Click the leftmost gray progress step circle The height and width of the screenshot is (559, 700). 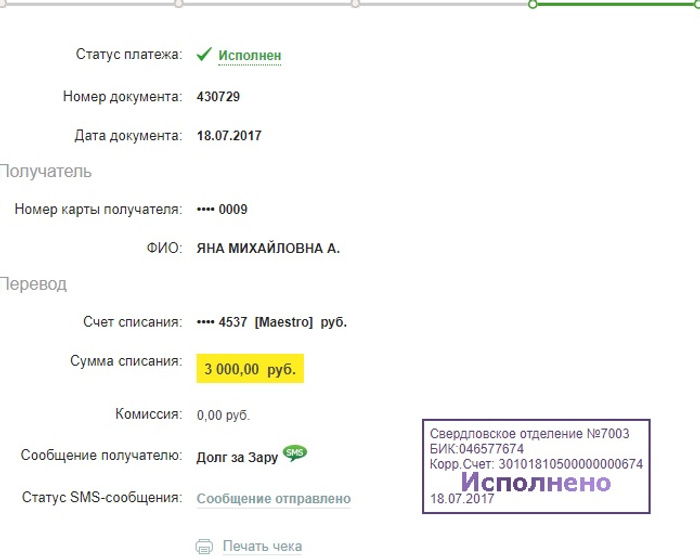point(178,4)
